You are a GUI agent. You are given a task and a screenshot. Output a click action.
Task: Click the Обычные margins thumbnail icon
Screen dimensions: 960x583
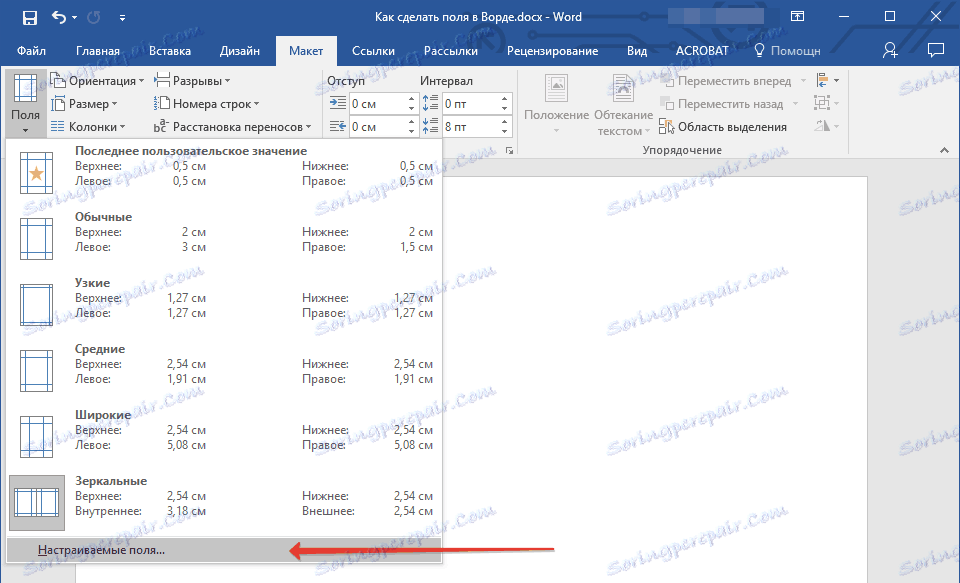37,238
